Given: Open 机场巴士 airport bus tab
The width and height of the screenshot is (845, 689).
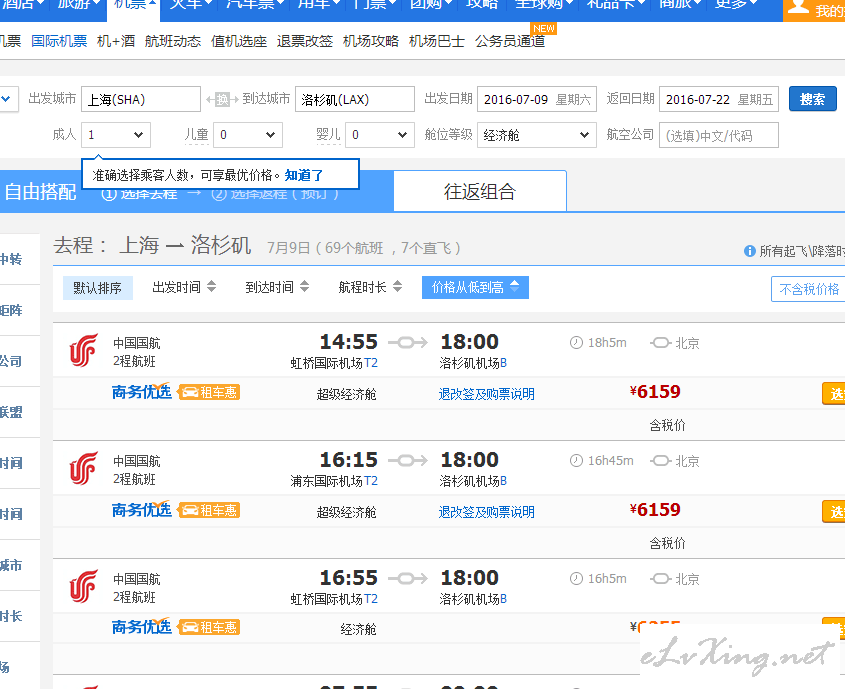Looking at the screenshot, I should coord(437,41).
